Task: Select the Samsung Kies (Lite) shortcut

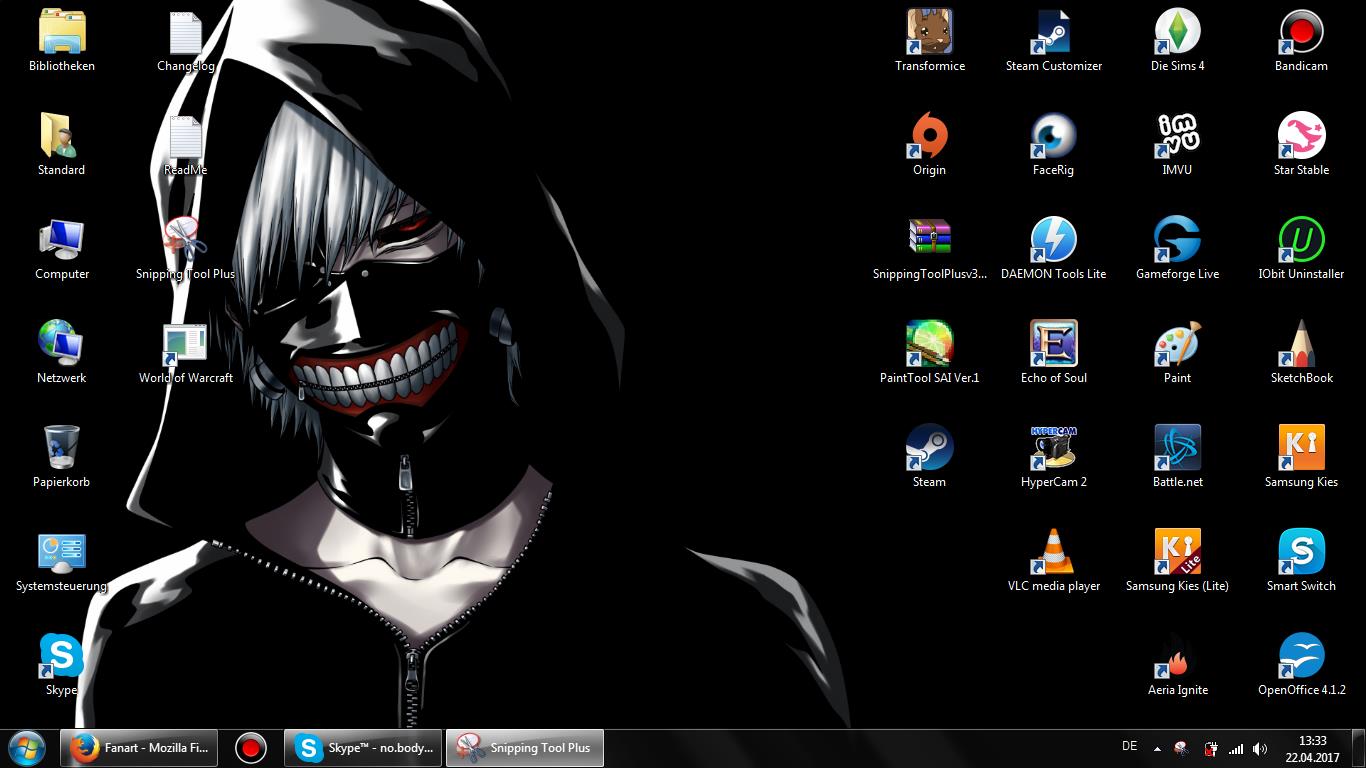Action: pos(1178,561)
